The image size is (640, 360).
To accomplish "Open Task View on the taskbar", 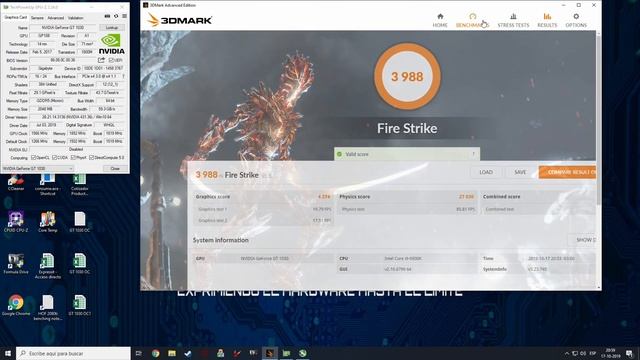I will pos(138,353).
